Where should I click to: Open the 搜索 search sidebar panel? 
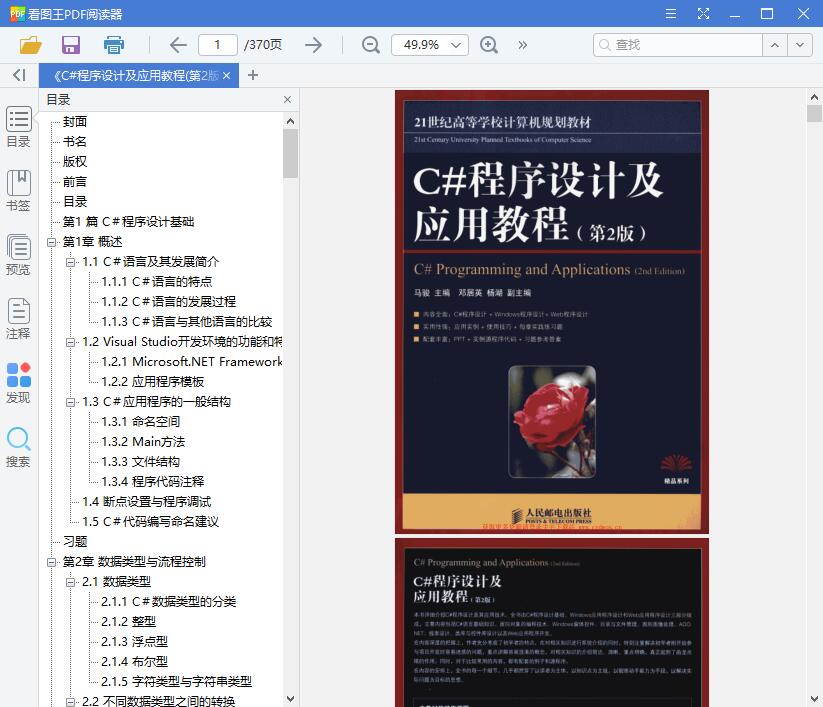18,447
